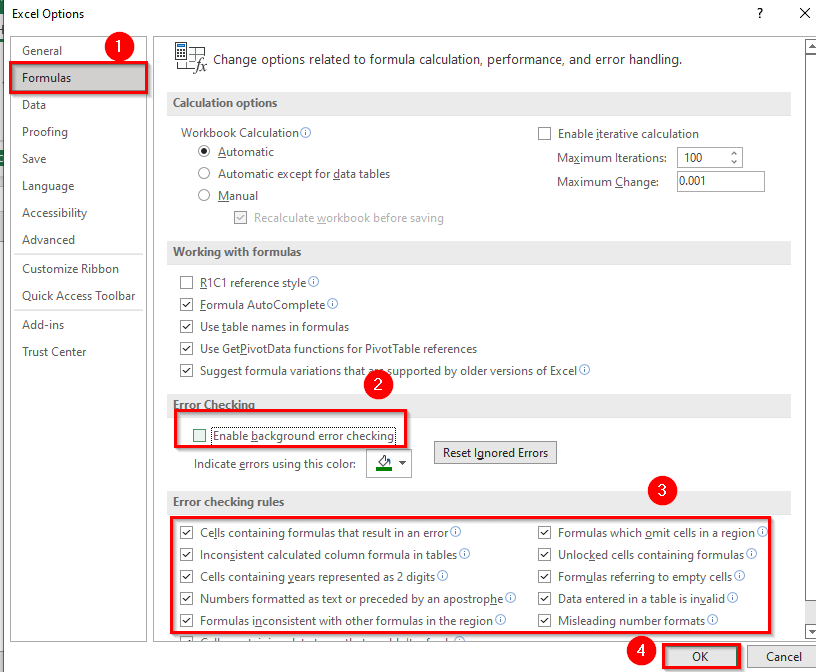This screenshot has height=672, width=816.
Task: Uncheck Formulas inconsistent with other formulas
Action: tap(186, 620)
